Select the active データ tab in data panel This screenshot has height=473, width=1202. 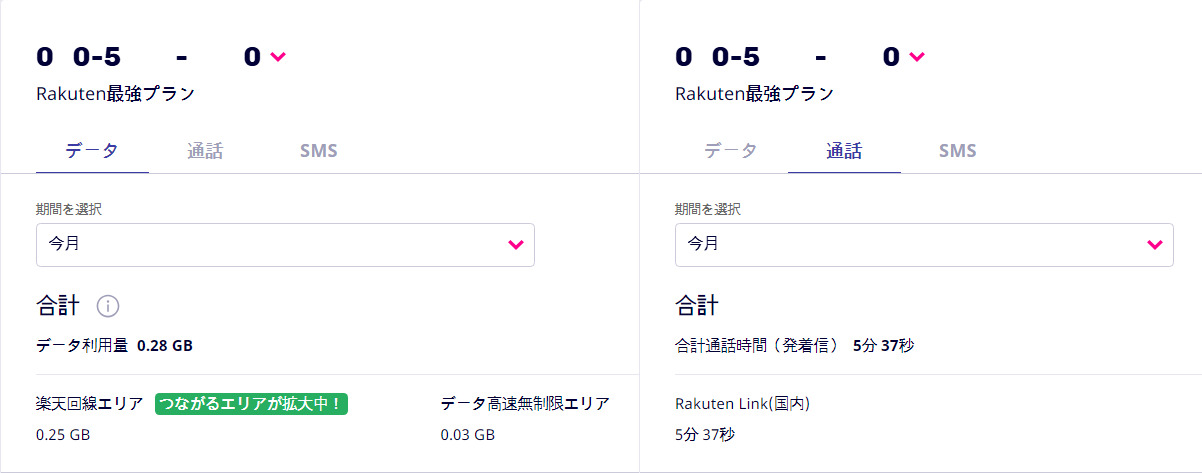pos(92,151)
